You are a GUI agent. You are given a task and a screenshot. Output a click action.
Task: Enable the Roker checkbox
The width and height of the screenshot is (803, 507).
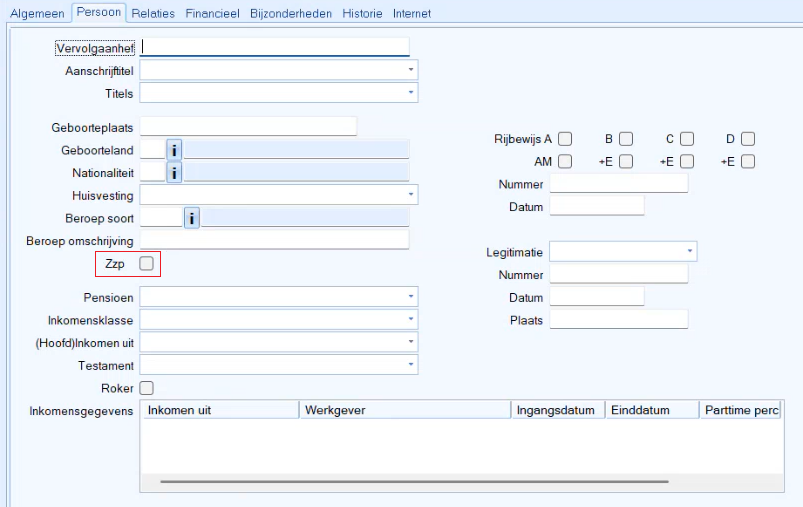146,388
